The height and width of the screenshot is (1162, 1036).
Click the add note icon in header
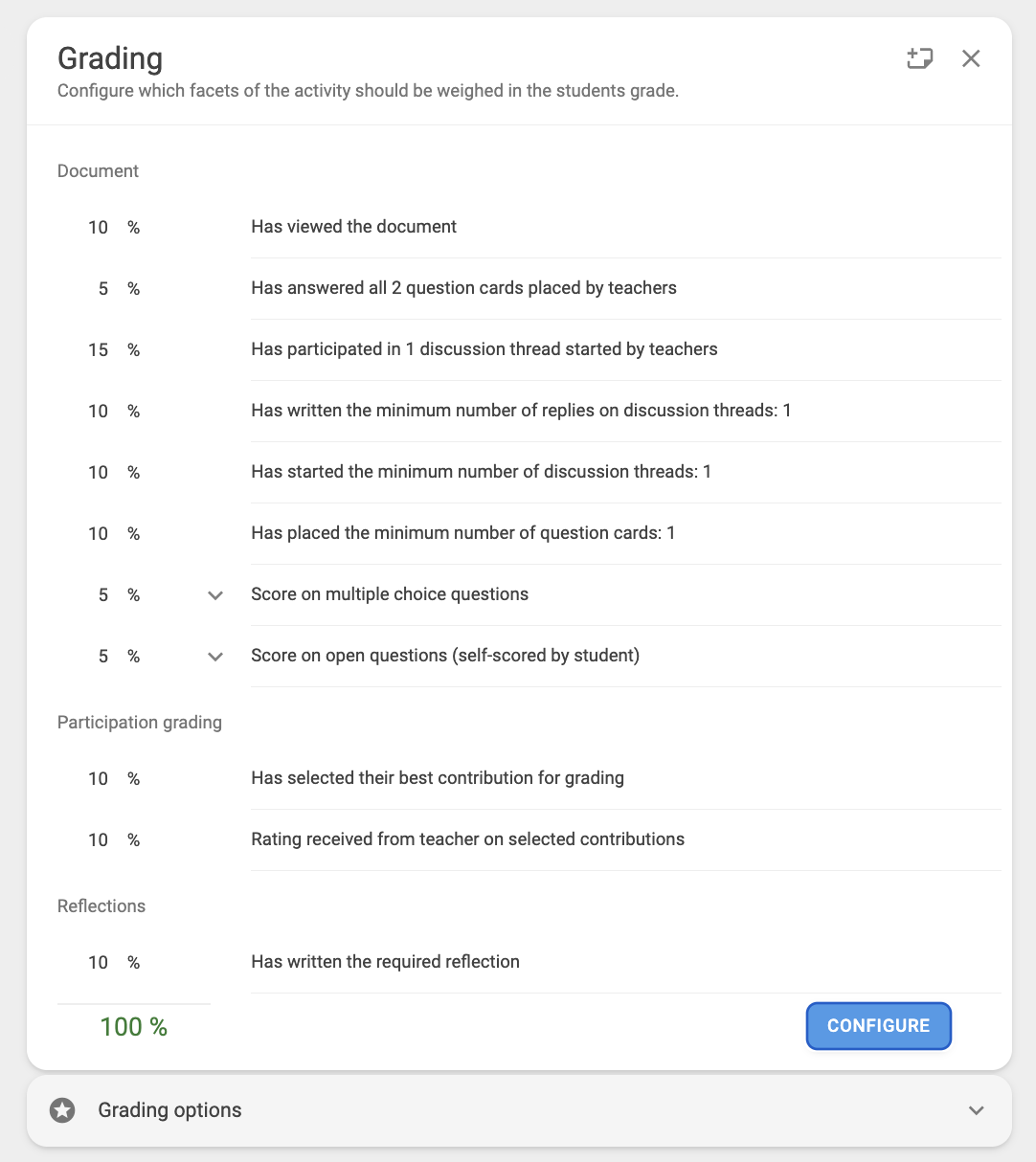coord(919,59)
